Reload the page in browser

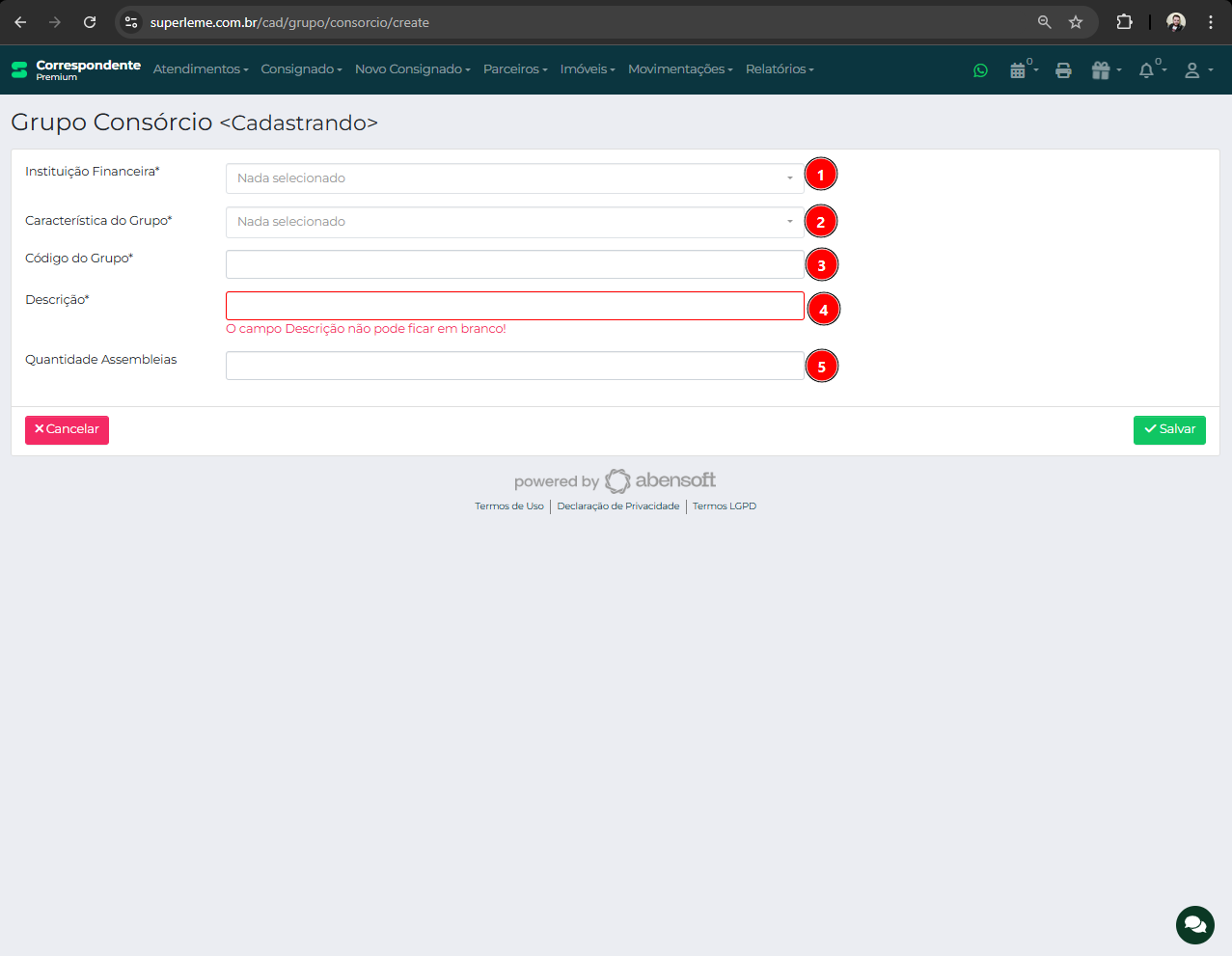tap(90, 22)
